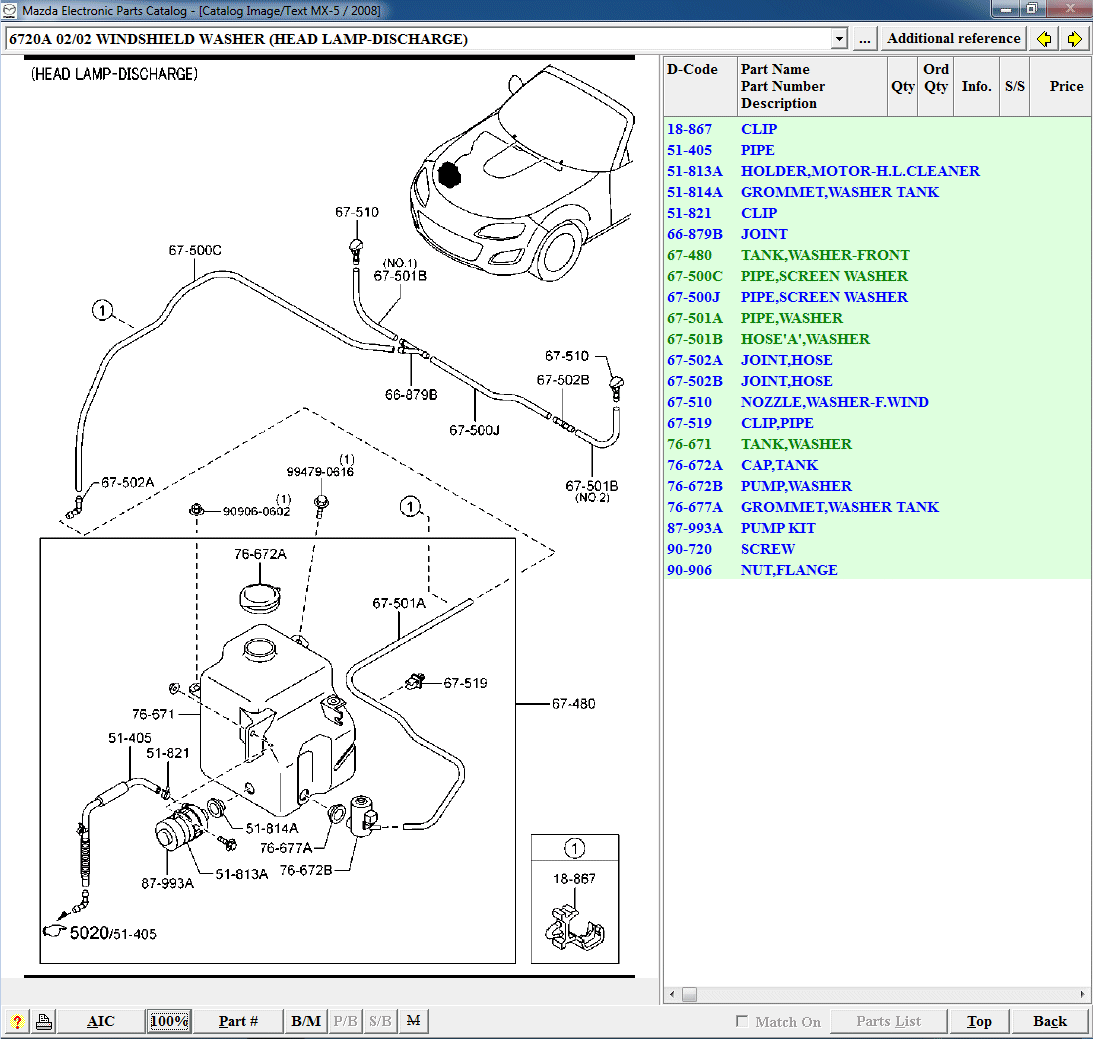
Task: Open the B/M view
Action: click(306, 1022)
